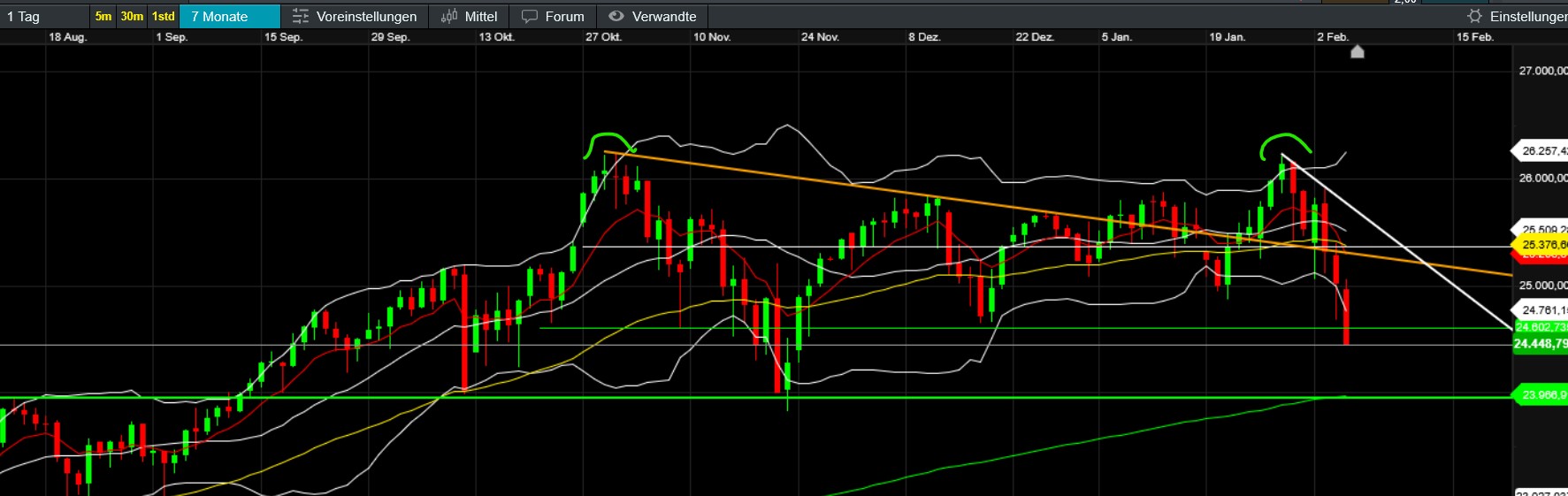This screenshot has width=1568, height=496.
Task: Switch to the 5m timeframe
Action: pos(103,16)
